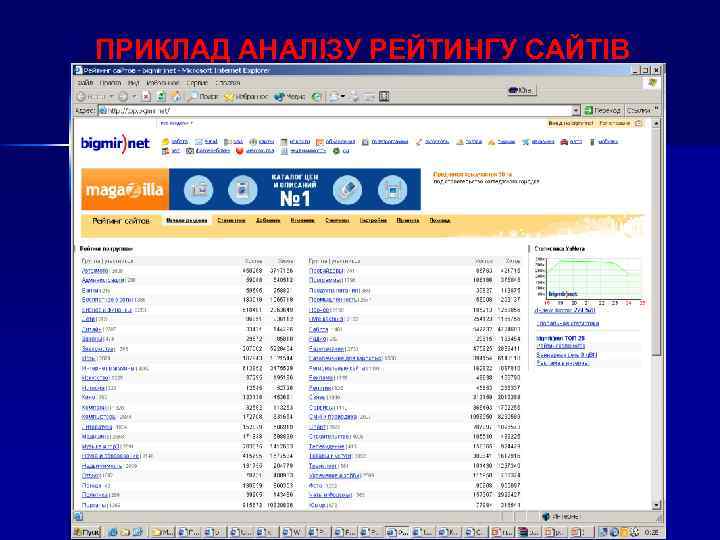Expand the Ссылки links bar chevron
Viewport: 720px width, 540px height.
tap(656, 109)
